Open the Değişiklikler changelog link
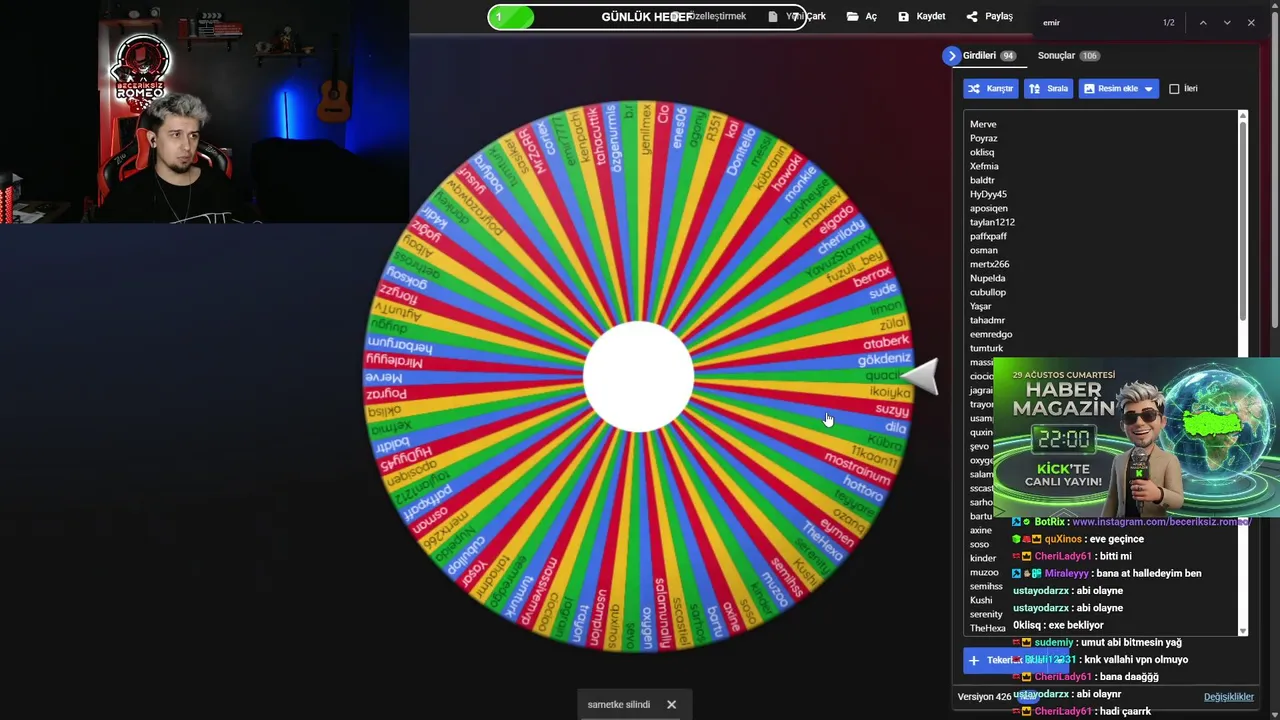The height and width of the screenshot is (720, 1280). 1228,697
